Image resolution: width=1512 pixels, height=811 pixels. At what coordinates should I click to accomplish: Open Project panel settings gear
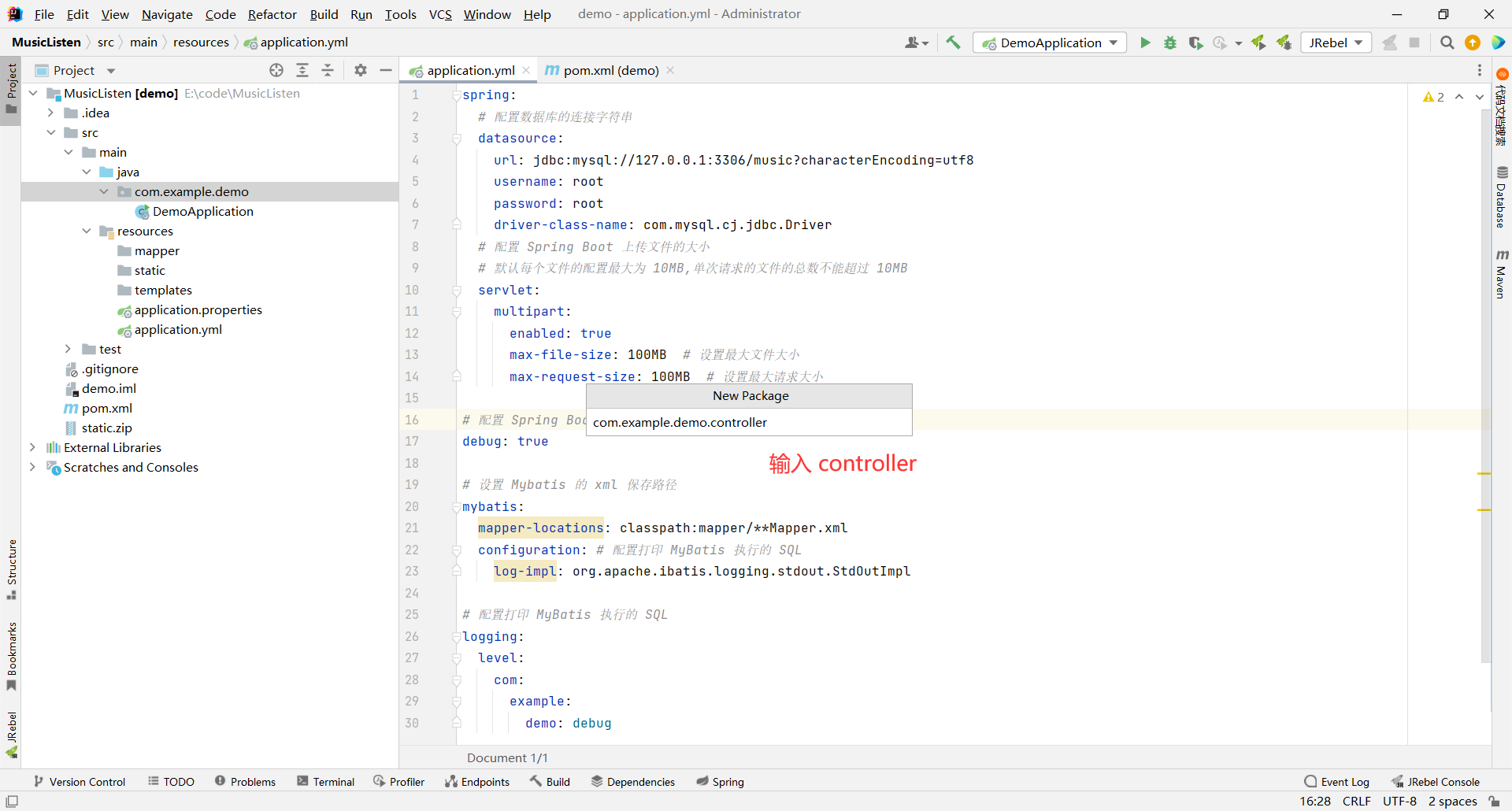361,70
